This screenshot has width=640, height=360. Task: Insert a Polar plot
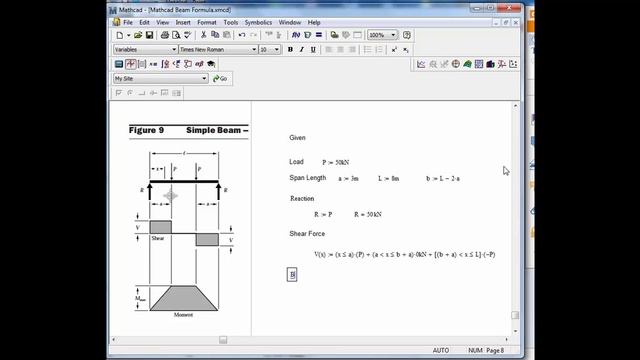tap(456, 64)
